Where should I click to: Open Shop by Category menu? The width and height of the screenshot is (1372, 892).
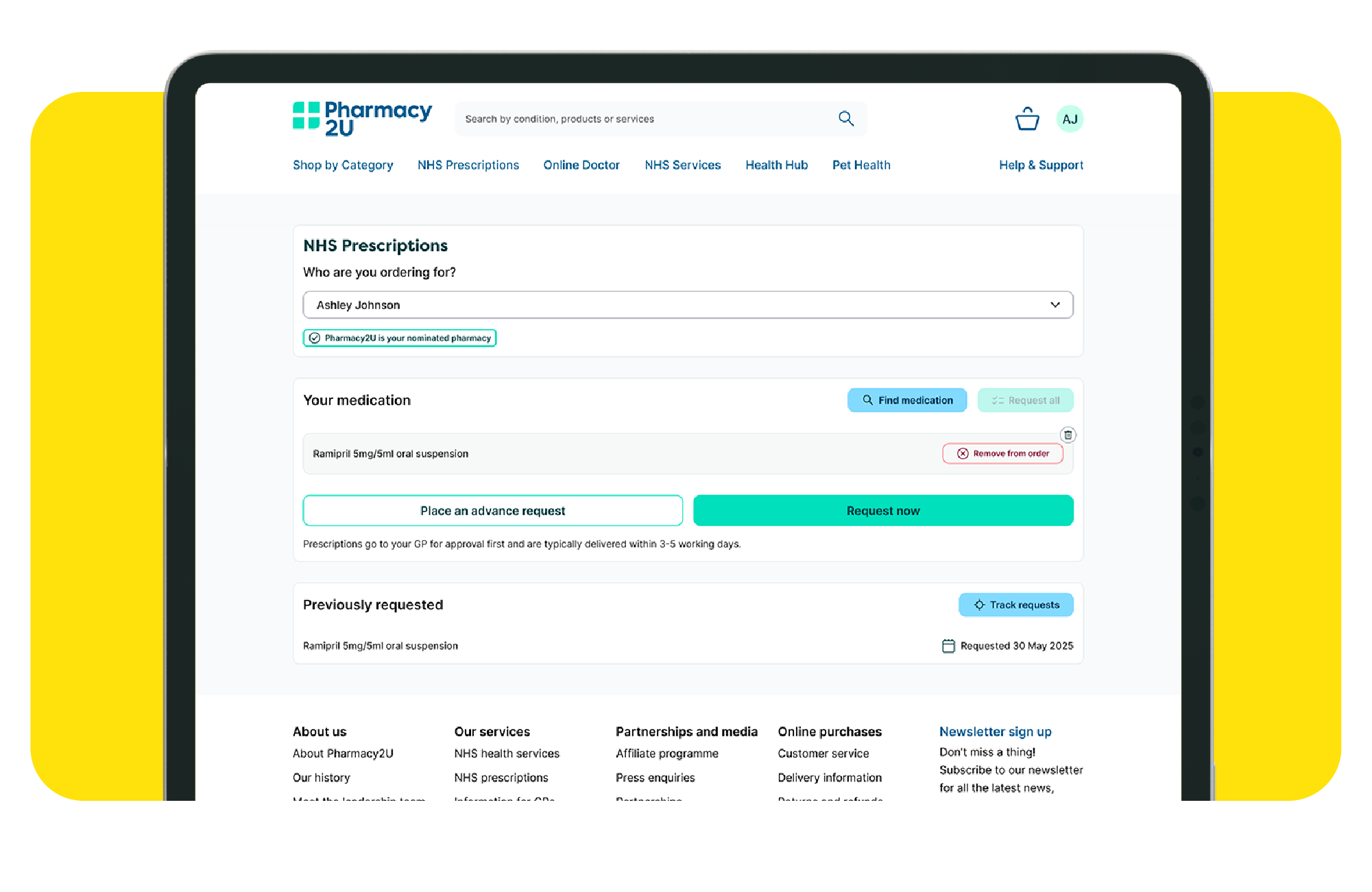[x=343, y=165]
